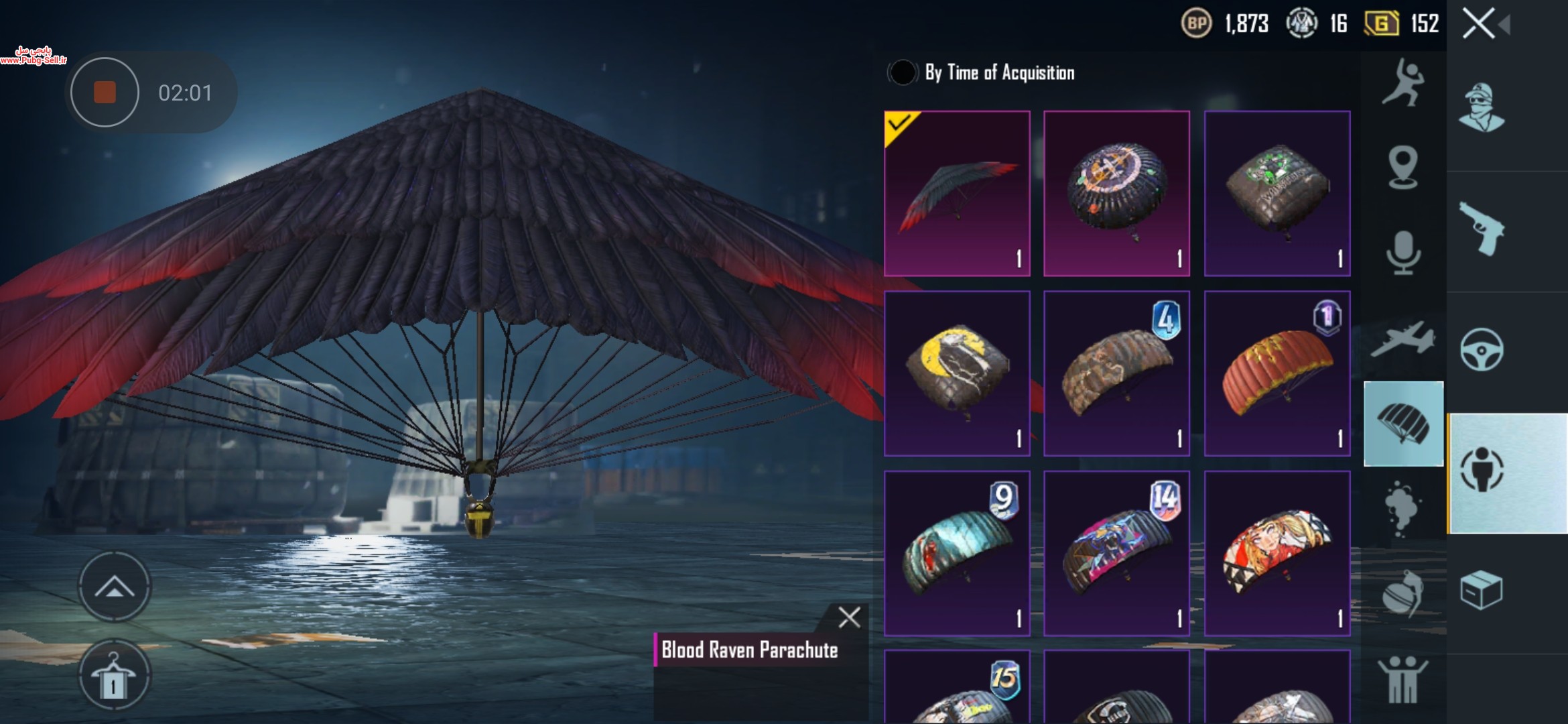The width and height of the screenshot is (1568, 724).
Task: Open the wardrobe hanger button
Action: click(x=115, y=674)
